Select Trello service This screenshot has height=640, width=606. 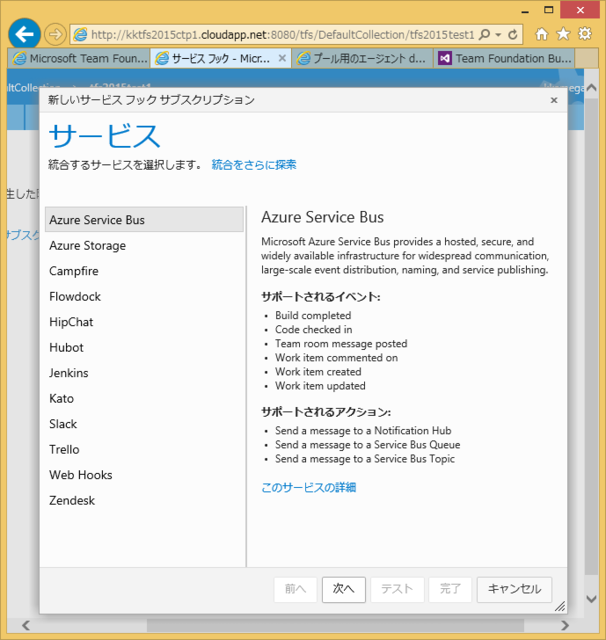tap(144, 449)
